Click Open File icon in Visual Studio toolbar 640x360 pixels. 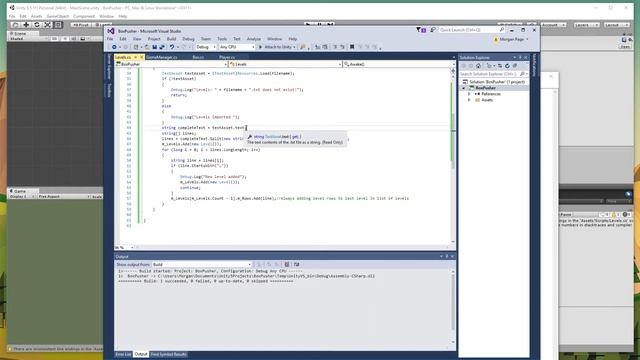click(147, 47)
